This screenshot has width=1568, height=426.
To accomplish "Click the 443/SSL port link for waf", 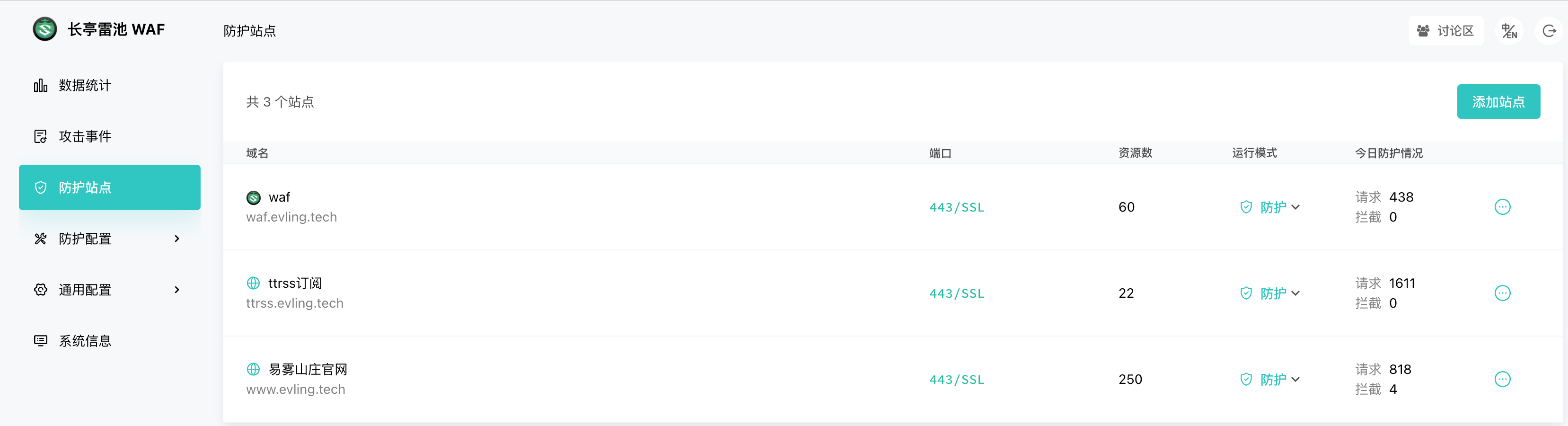I will tap(956, 207).
